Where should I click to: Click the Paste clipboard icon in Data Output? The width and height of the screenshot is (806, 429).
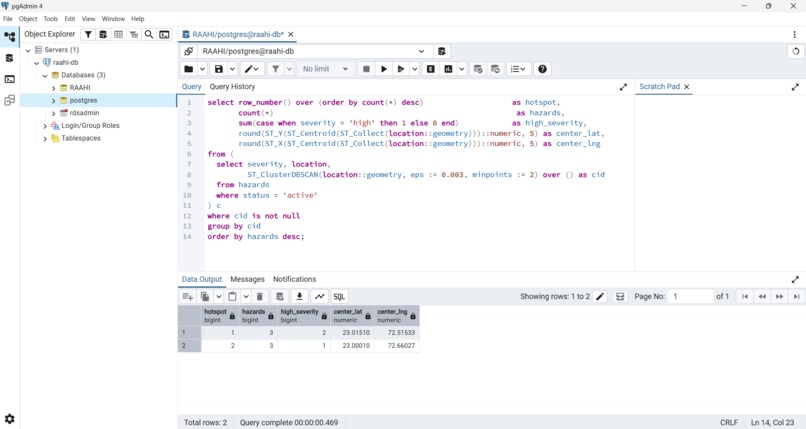pyautogui.click(x=232, y=296)
